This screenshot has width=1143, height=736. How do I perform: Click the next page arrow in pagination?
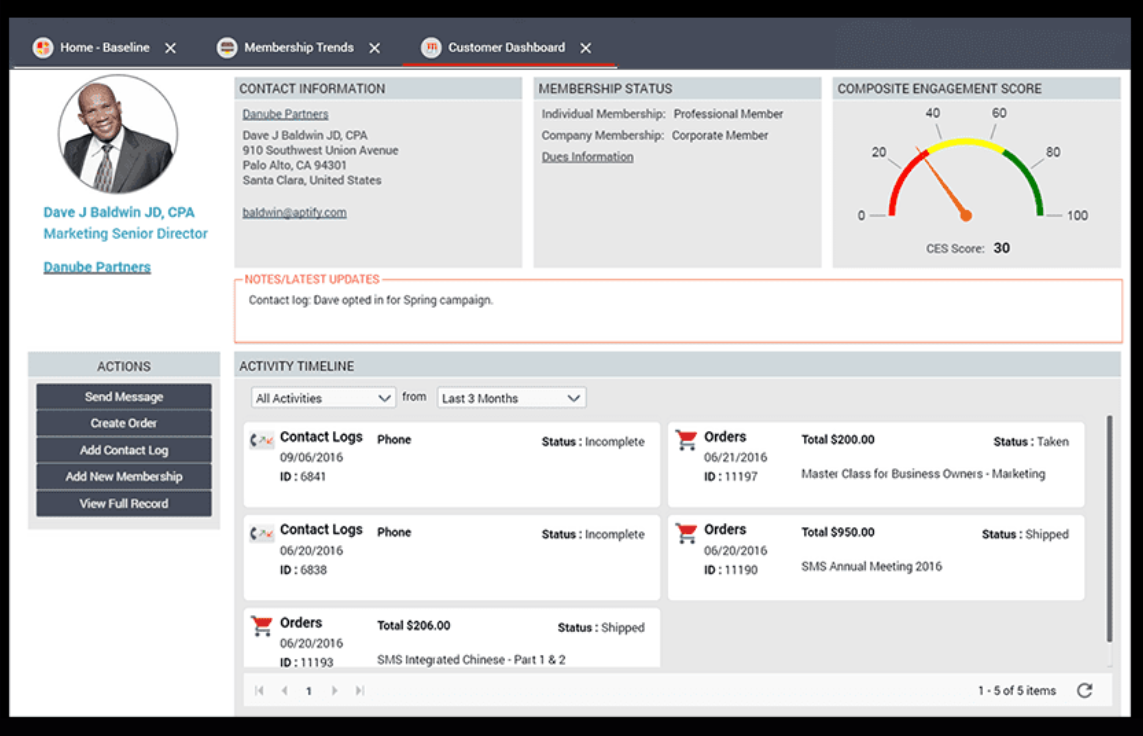click(x=335, y=689)
